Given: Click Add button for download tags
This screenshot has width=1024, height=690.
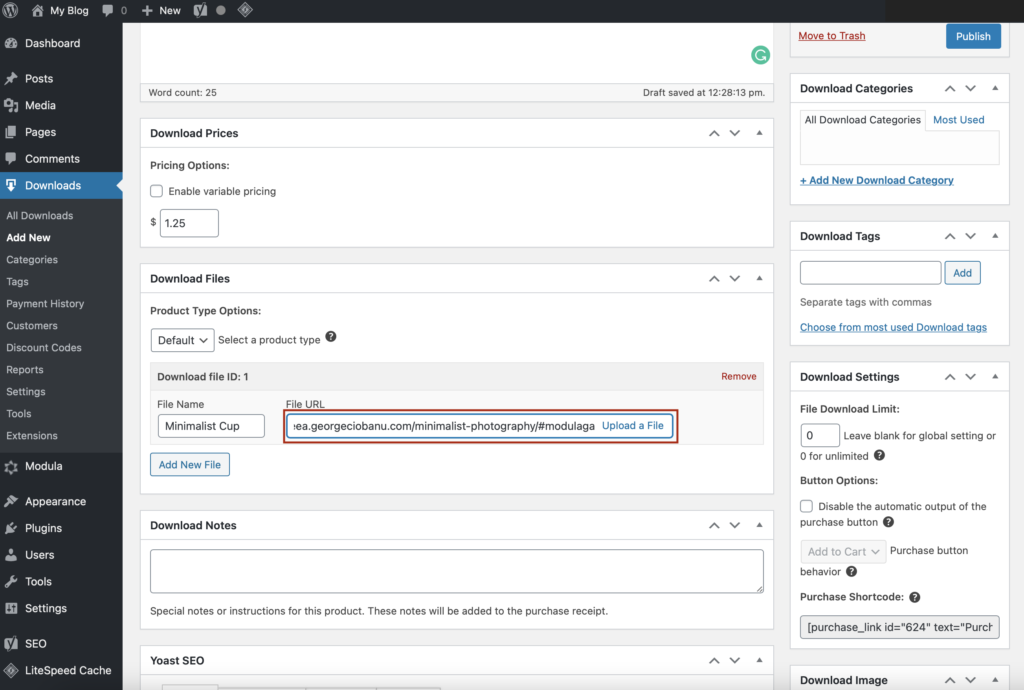Looking at the screenshot, I should tap(962, 273).
